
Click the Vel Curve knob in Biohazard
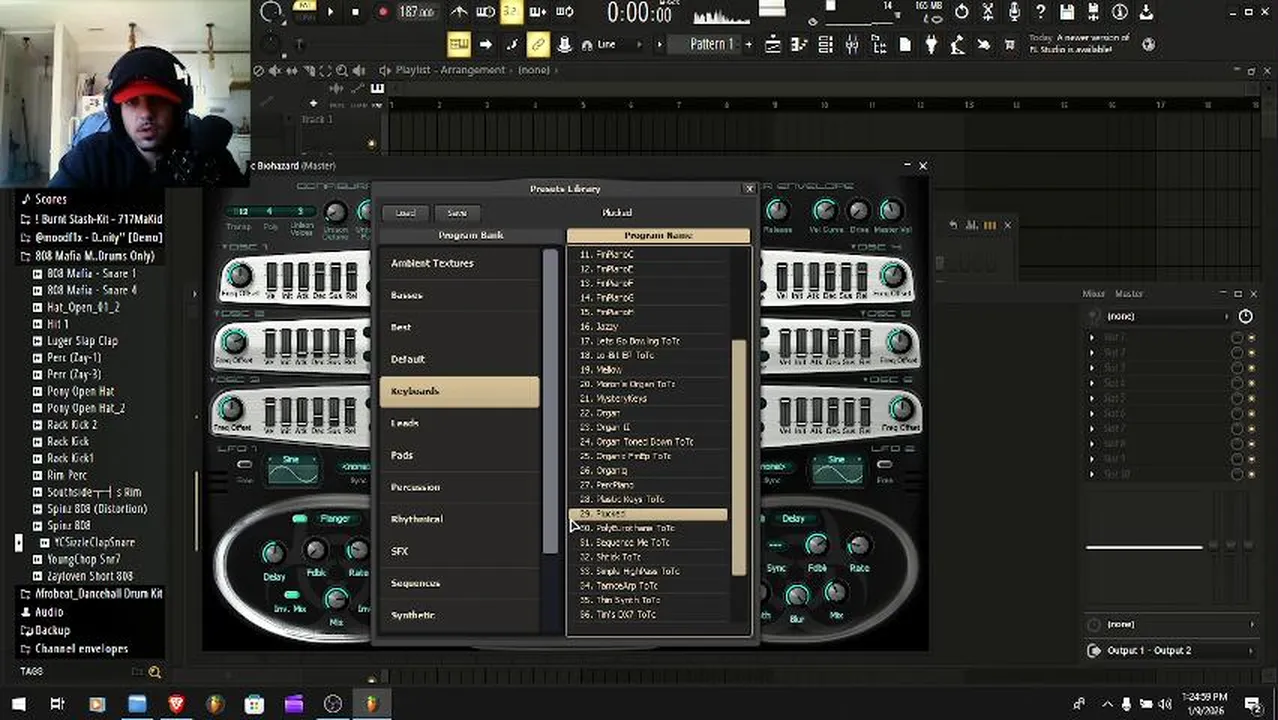click(824, 211)
